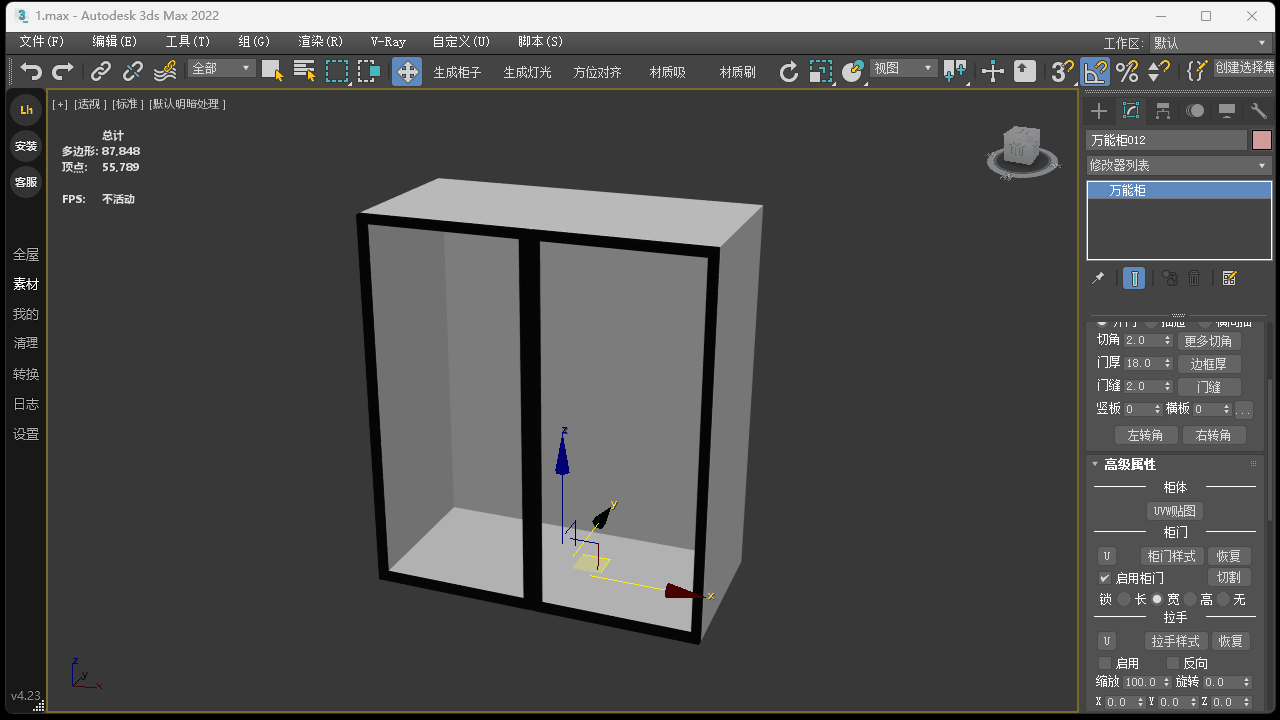The height and width of the screenshot is (720, 1280).
Task: Collapse the 高级属性 rollout
Action: 1129,464
